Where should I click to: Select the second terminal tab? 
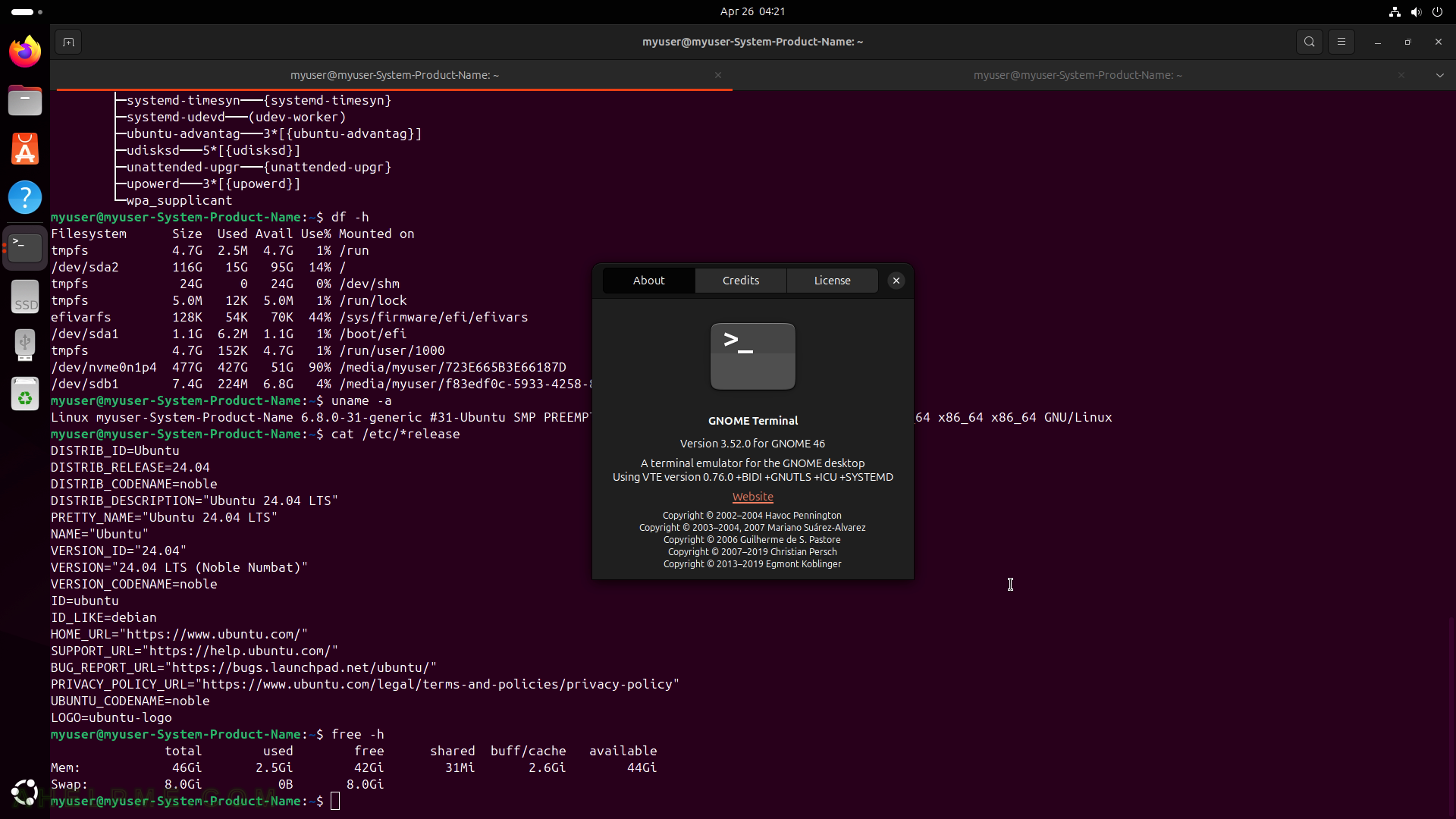click(1078, 75)
